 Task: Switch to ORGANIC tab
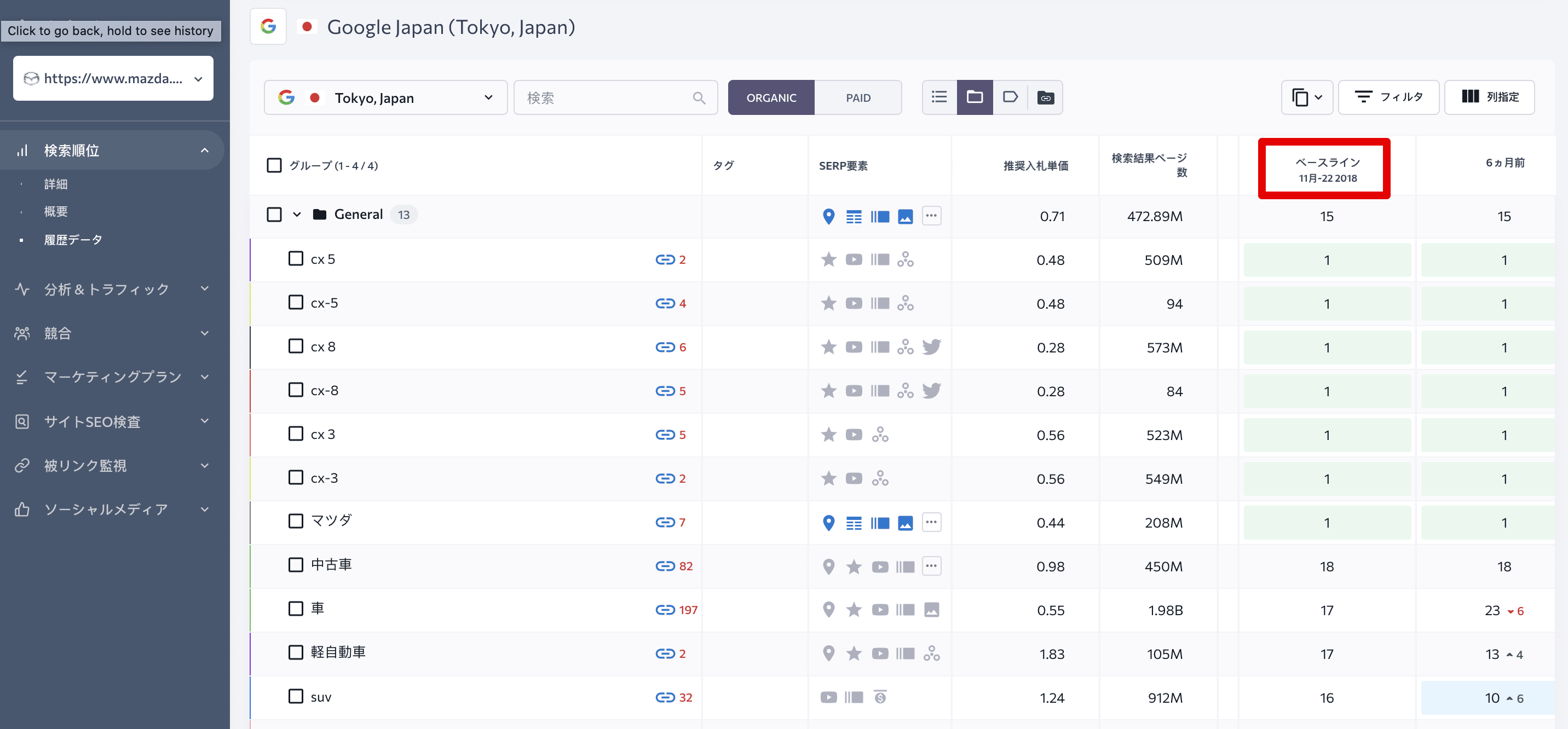click(771, 97)
